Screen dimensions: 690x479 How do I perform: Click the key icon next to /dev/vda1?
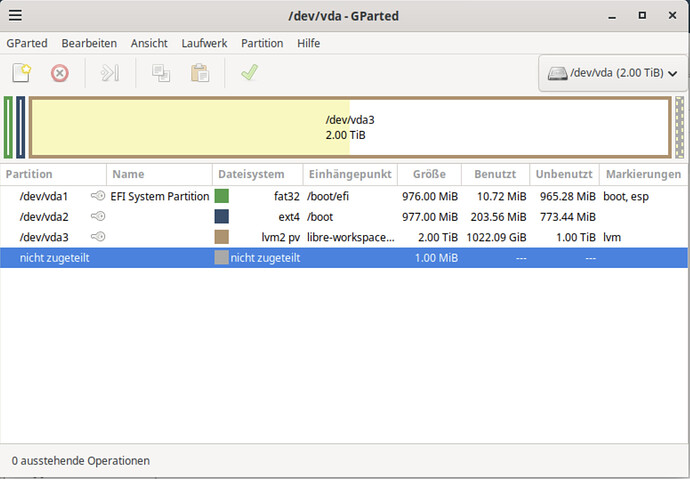[x=98, y=196]
